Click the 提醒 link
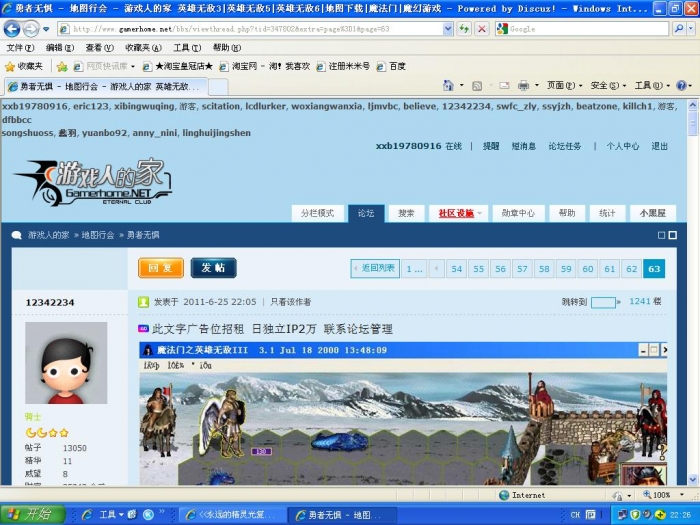The height and width of the screenshot is (525, 700). 491,146
